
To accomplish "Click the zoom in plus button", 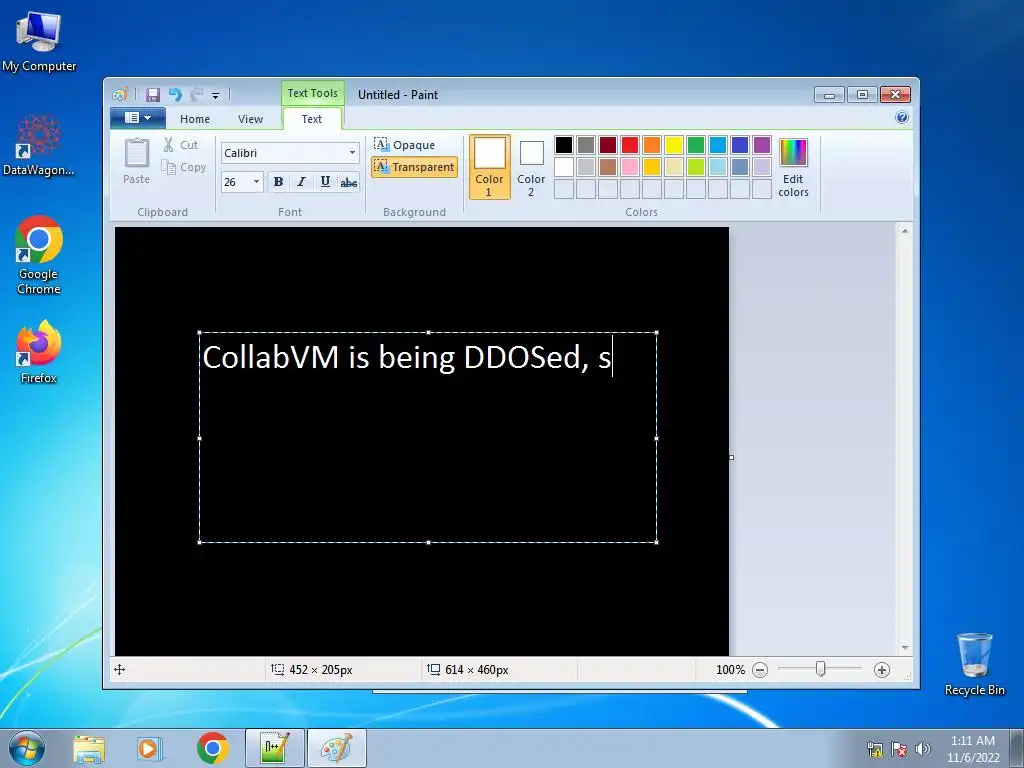I will pyautogui.click(x=882, y=670).
